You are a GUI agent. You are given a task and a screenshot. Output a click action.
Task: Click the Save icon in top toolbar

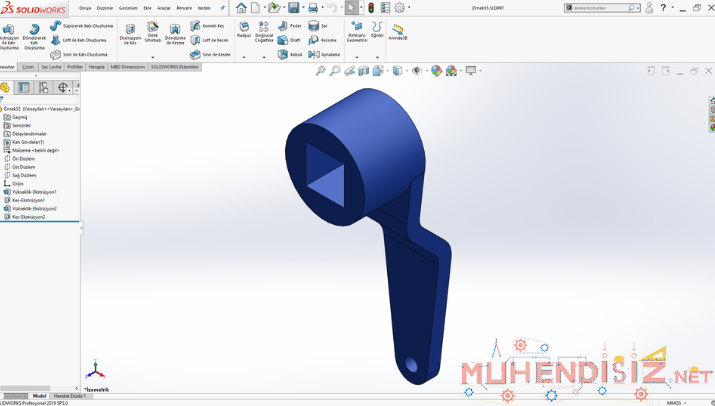point(294,8)
